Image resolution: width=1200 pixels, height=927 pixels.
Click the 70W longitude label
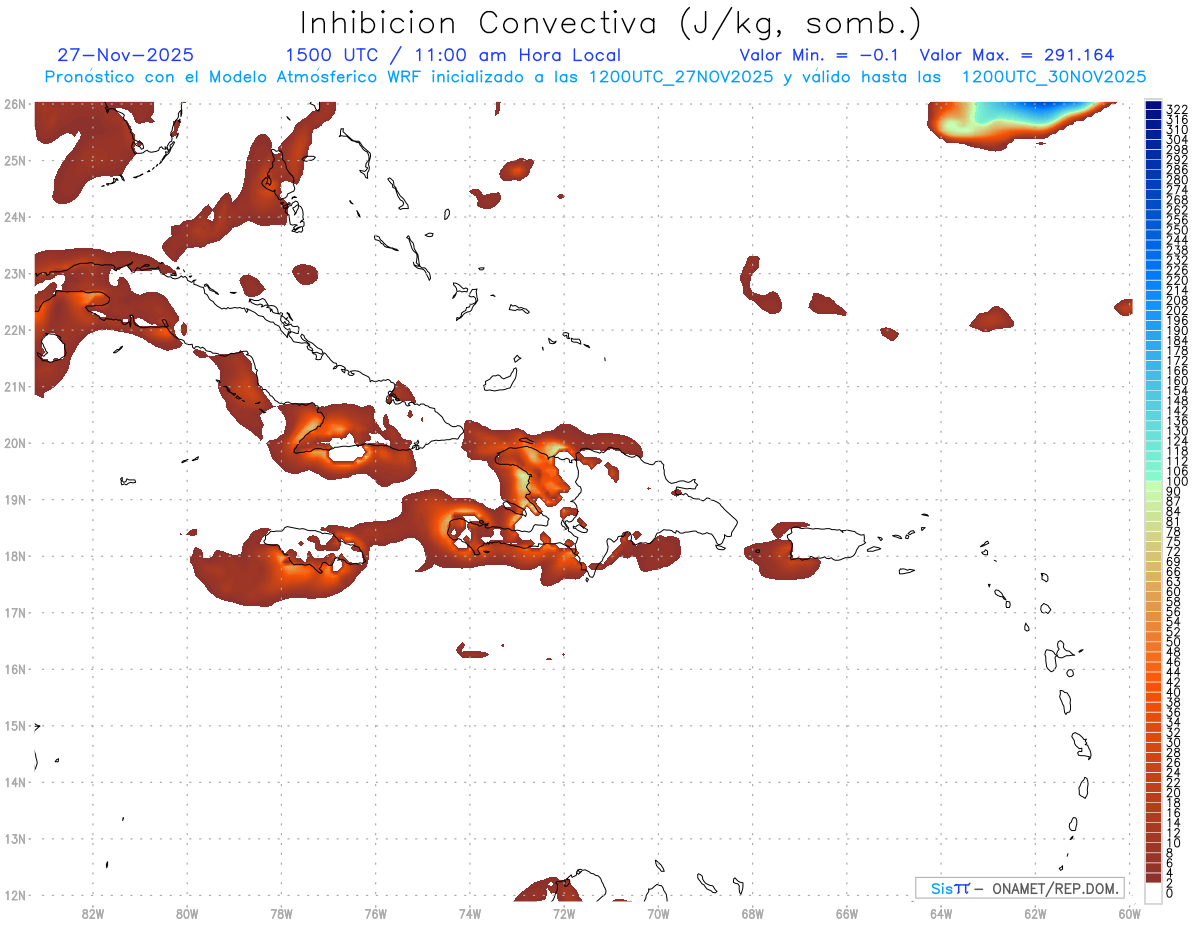coord(658,912)
